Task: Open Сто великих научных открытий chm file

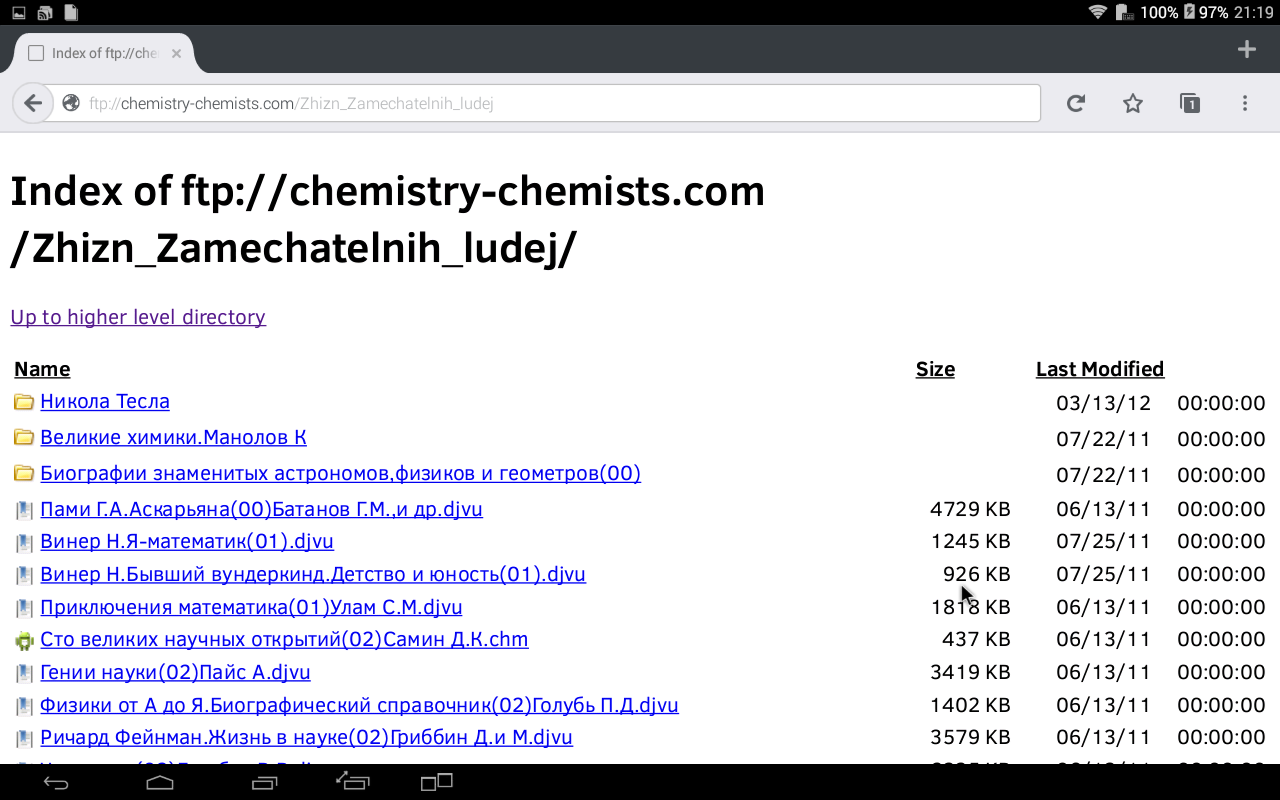Action: pos(284,639)
